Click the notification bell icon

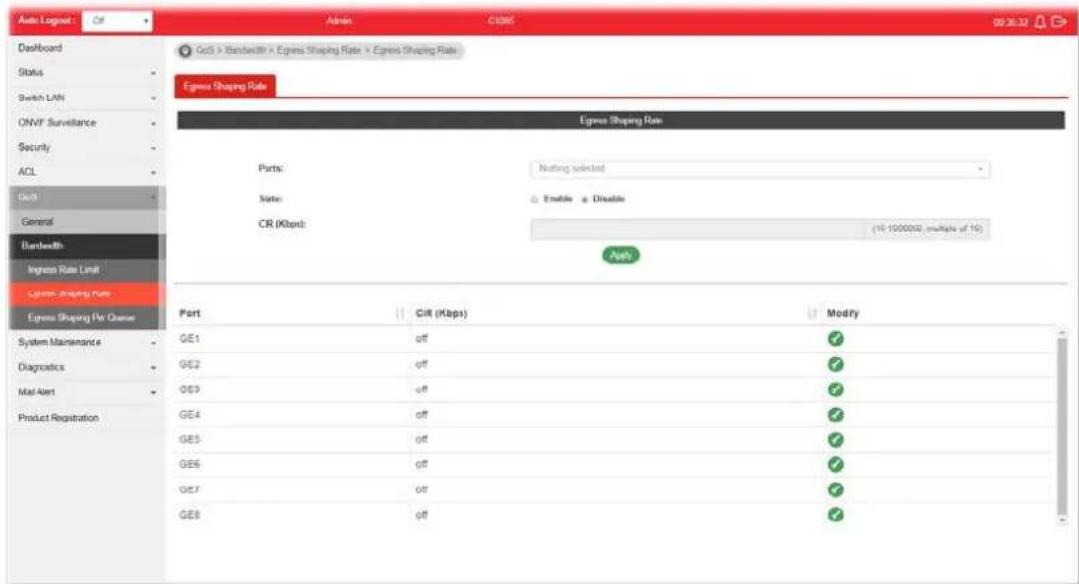[1040, 22]
